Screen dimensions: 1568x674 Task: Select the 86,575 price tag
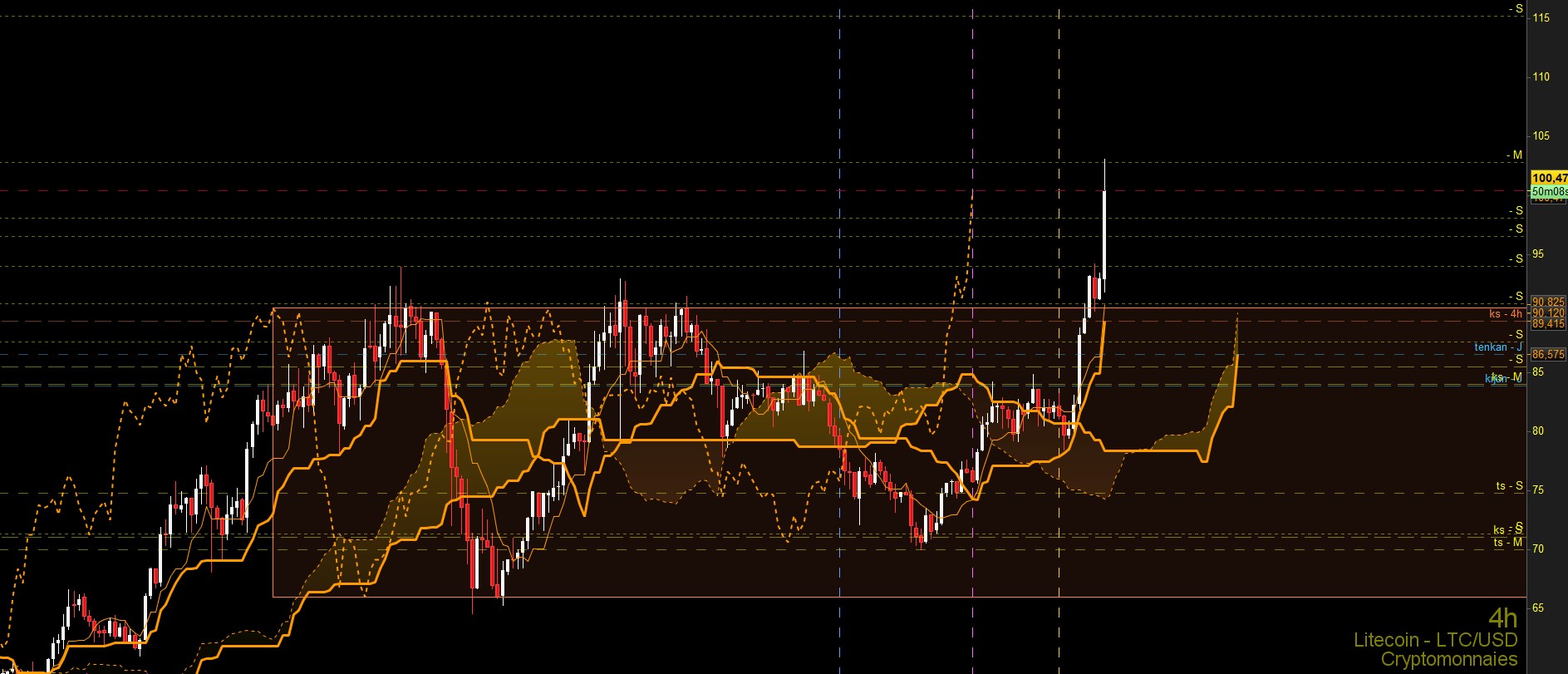pyautogui.click(x=1548, y=354)
